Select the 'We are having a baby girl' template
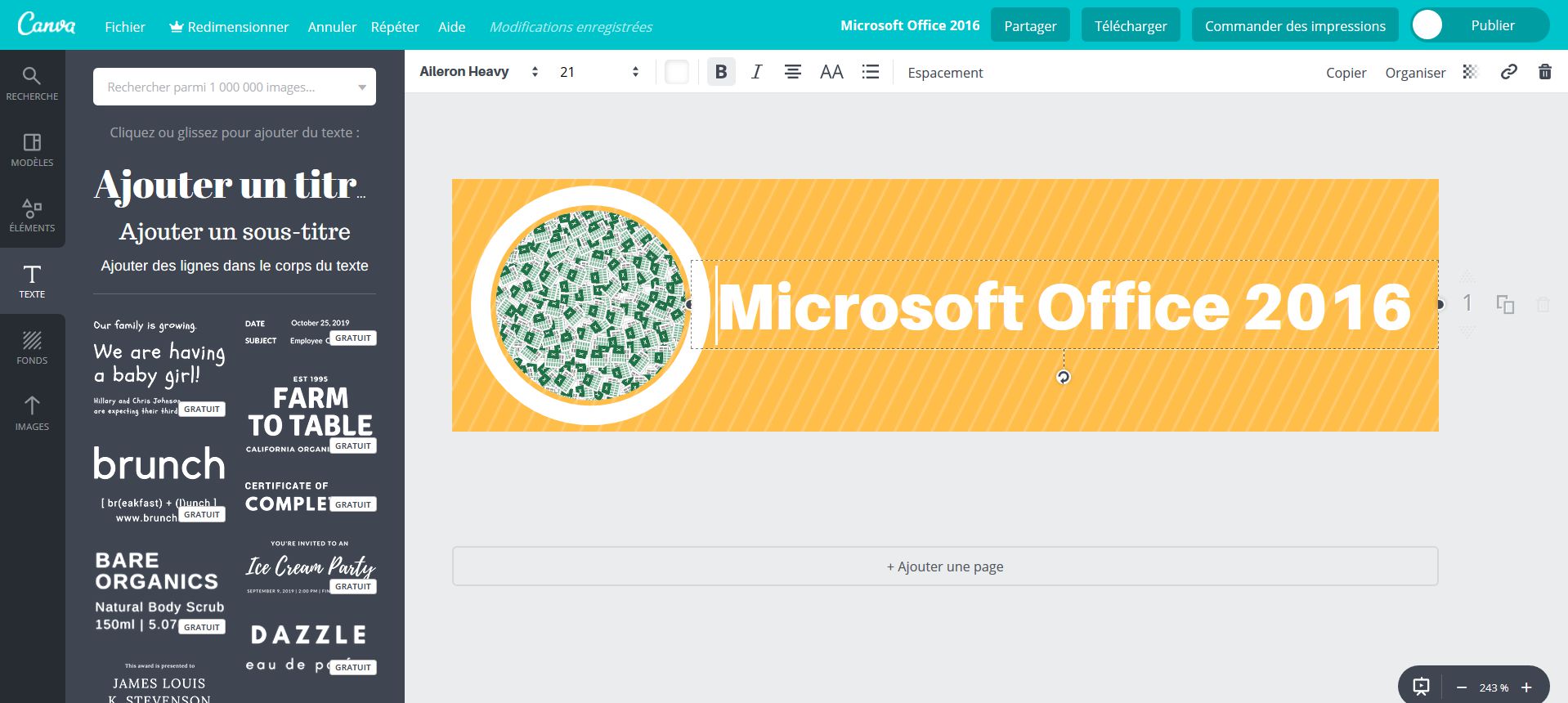The width and height of the screenshot is (1568, 703). coord(159,366)
